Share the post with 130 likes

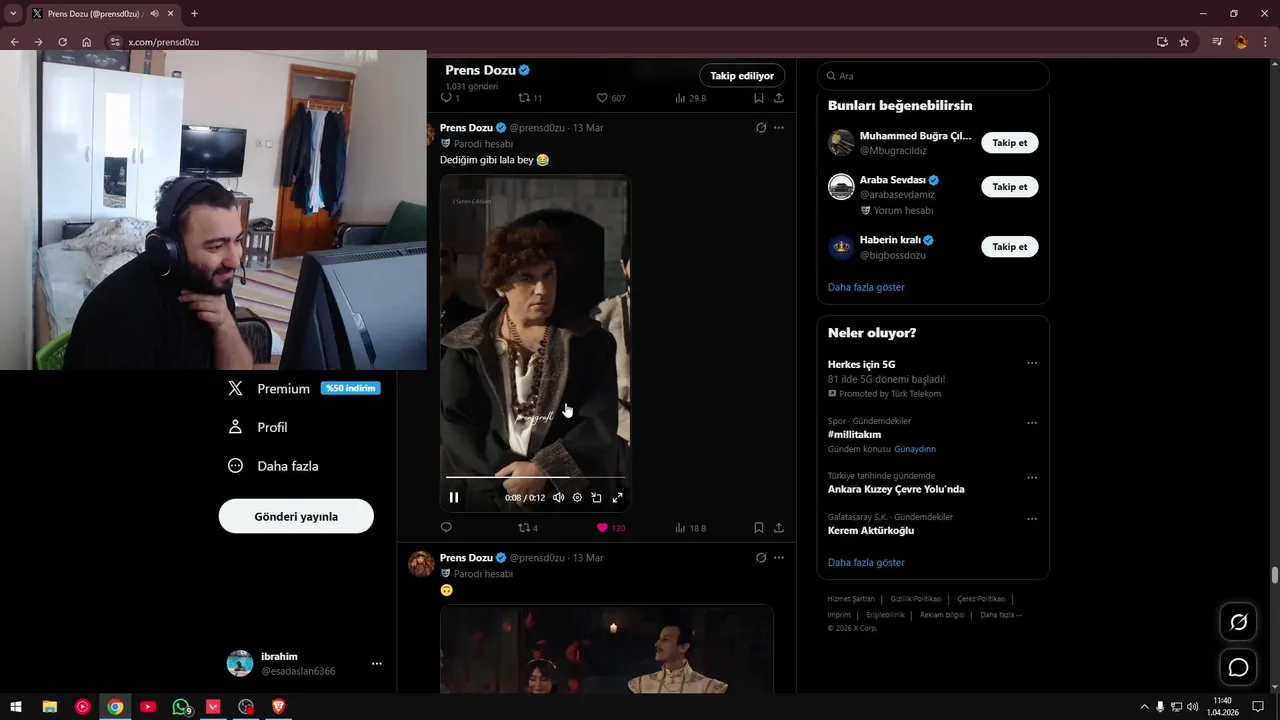click(x=779, y=528)
